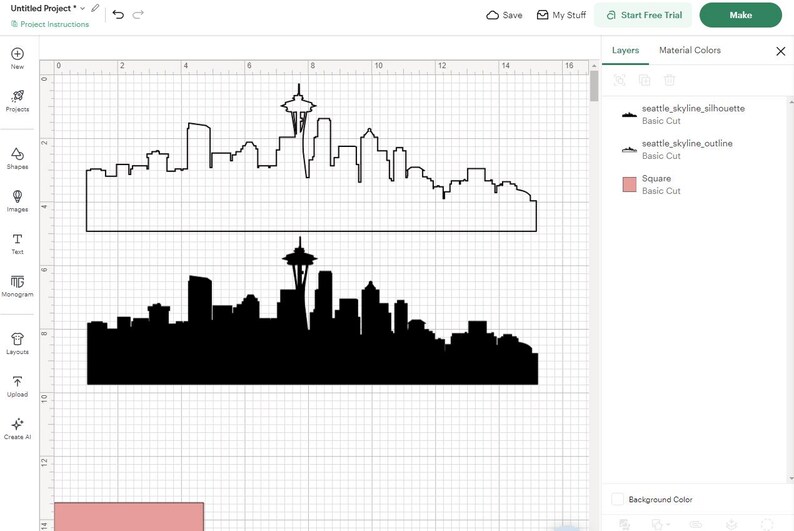Image resolution: width=794 pixels, height=531 pixels.
Task: Click the silhouette layer thumbnail
Action: pyautogui.click(x=629, y=115)
